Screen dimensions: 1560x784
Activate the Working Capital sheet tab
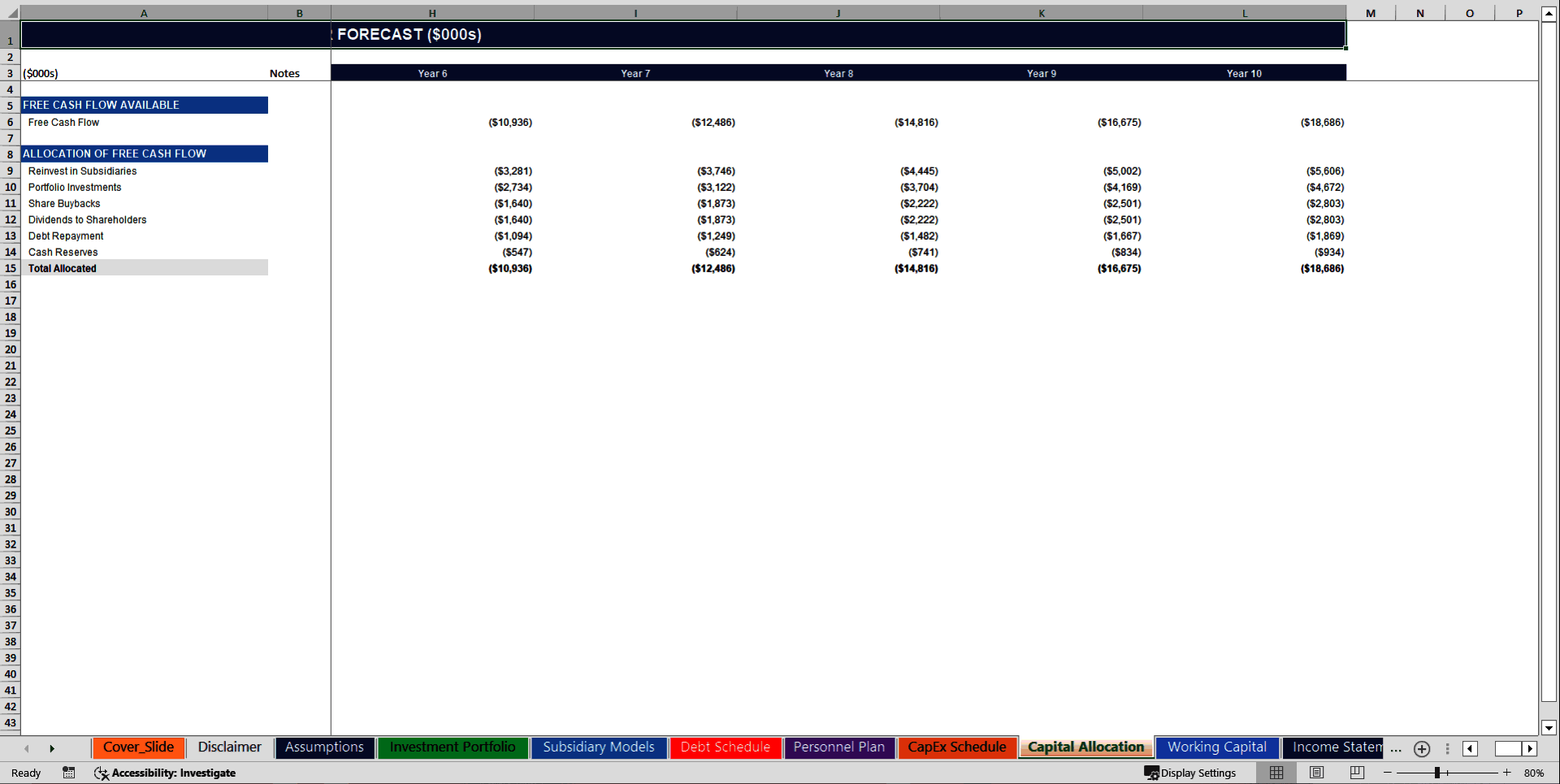1216,747
